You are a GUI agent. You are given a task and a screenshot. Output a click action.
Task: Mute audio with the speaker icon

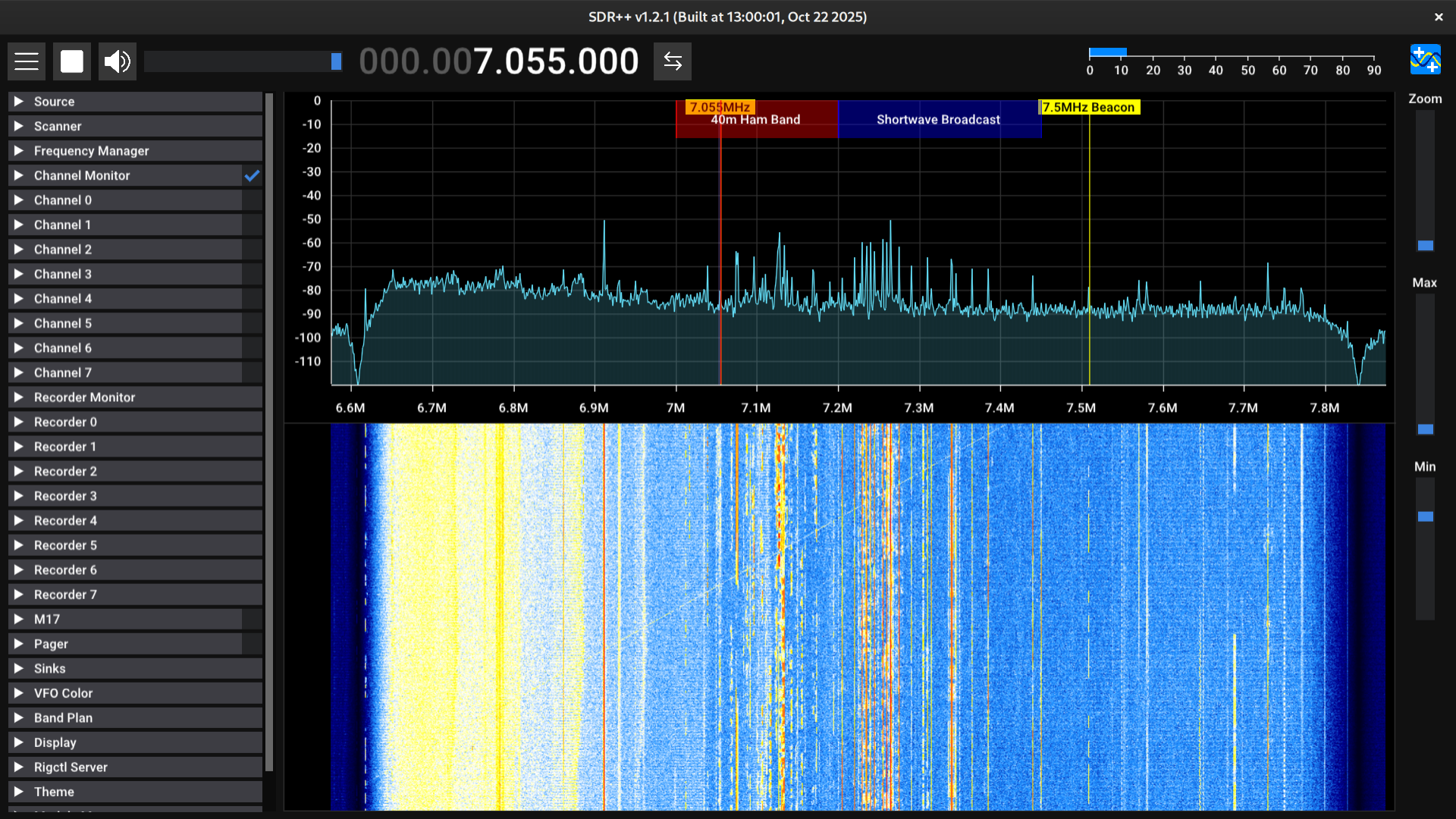pyautogui.click(x=118, y=61)
